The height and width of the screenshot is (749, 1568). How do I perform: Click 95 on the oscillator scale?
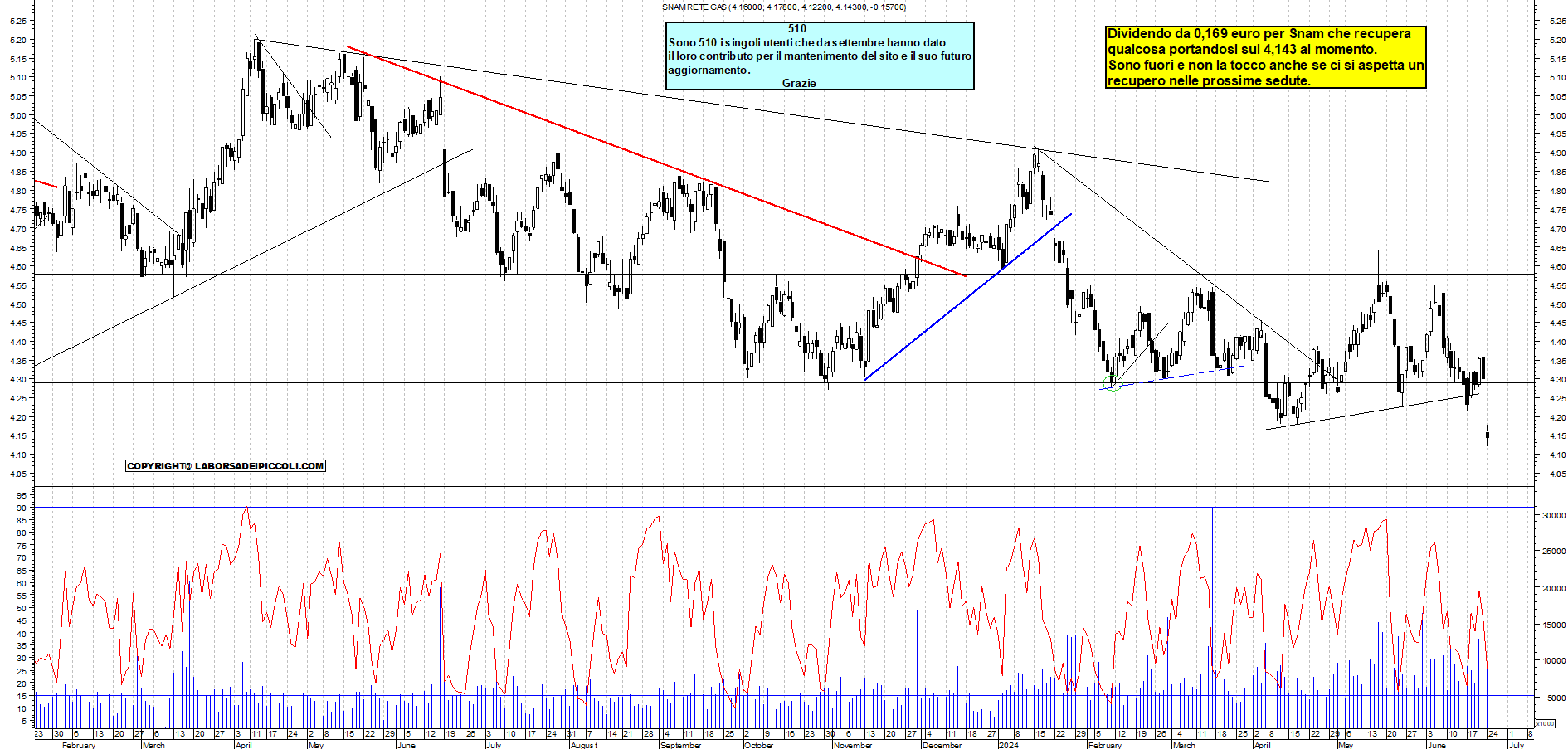(x=21, y=495)
